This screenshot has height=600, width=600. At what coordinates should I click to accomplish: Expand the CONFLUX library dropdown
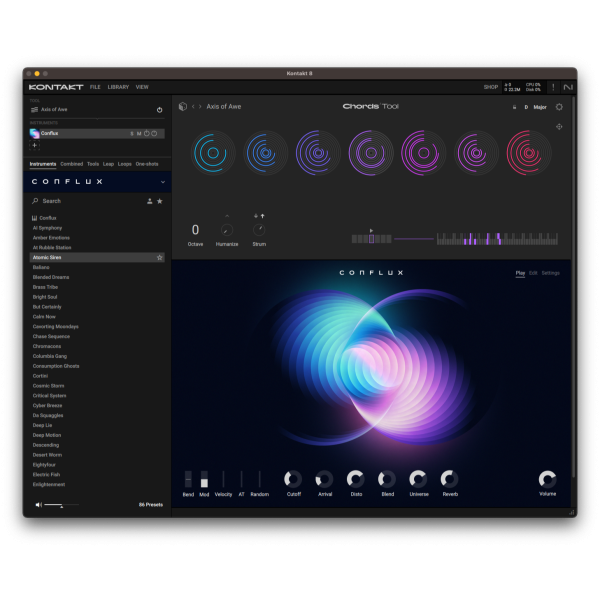click(163, 182)
